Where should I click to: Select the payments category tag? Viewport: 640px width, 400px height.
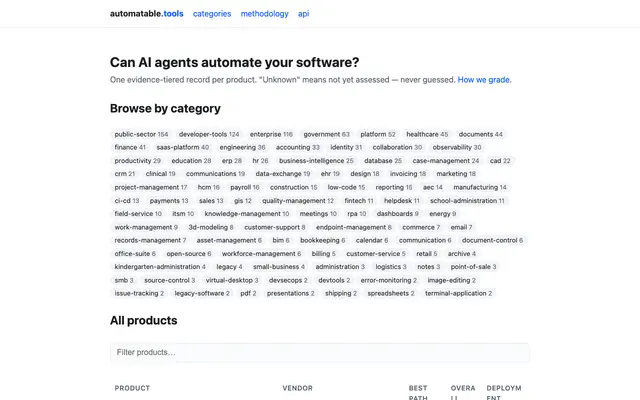pyautogui.click(x=169, y=201)
